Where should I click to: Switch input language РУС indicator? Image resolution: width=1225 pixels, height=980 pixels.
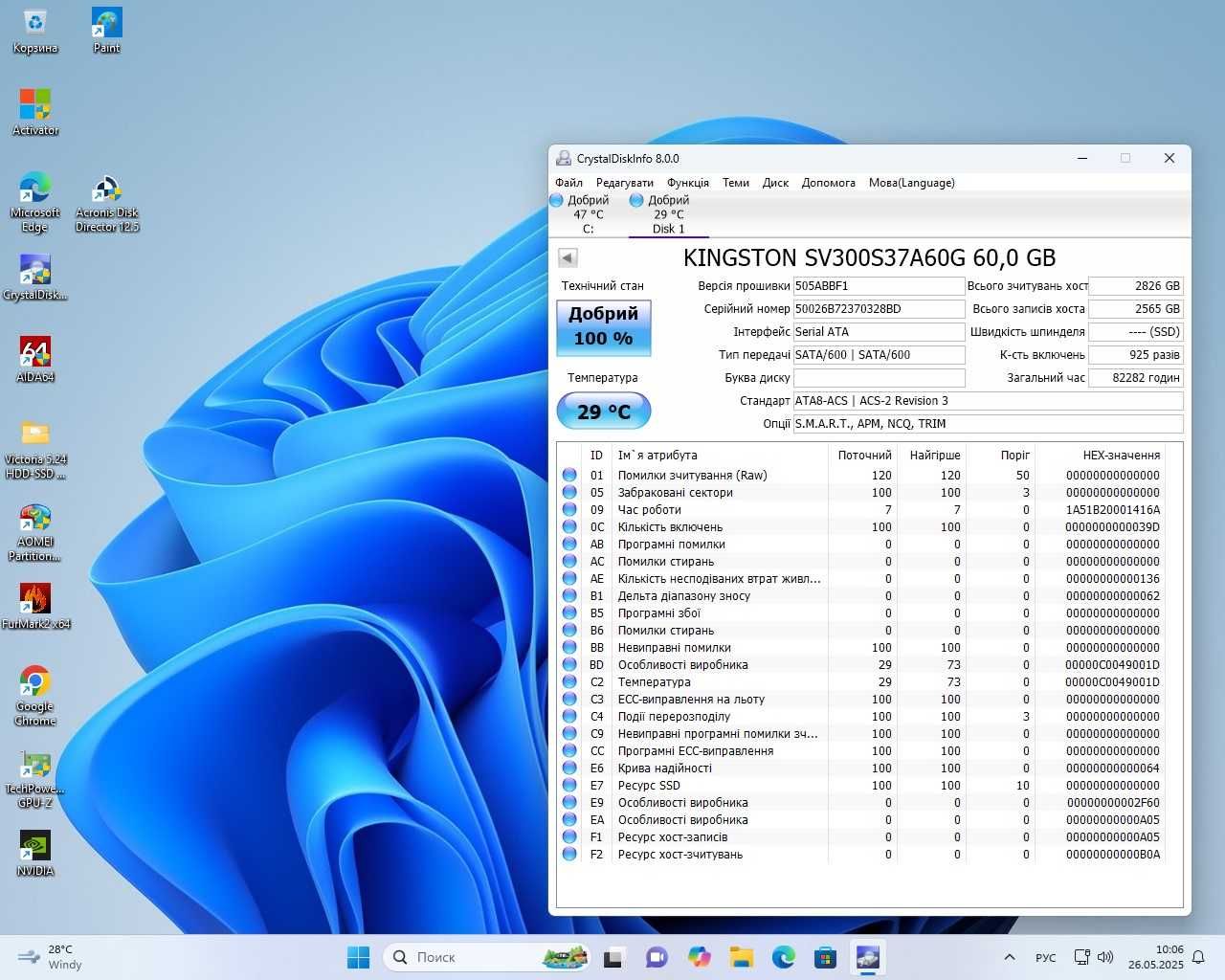coord(1046,958)
